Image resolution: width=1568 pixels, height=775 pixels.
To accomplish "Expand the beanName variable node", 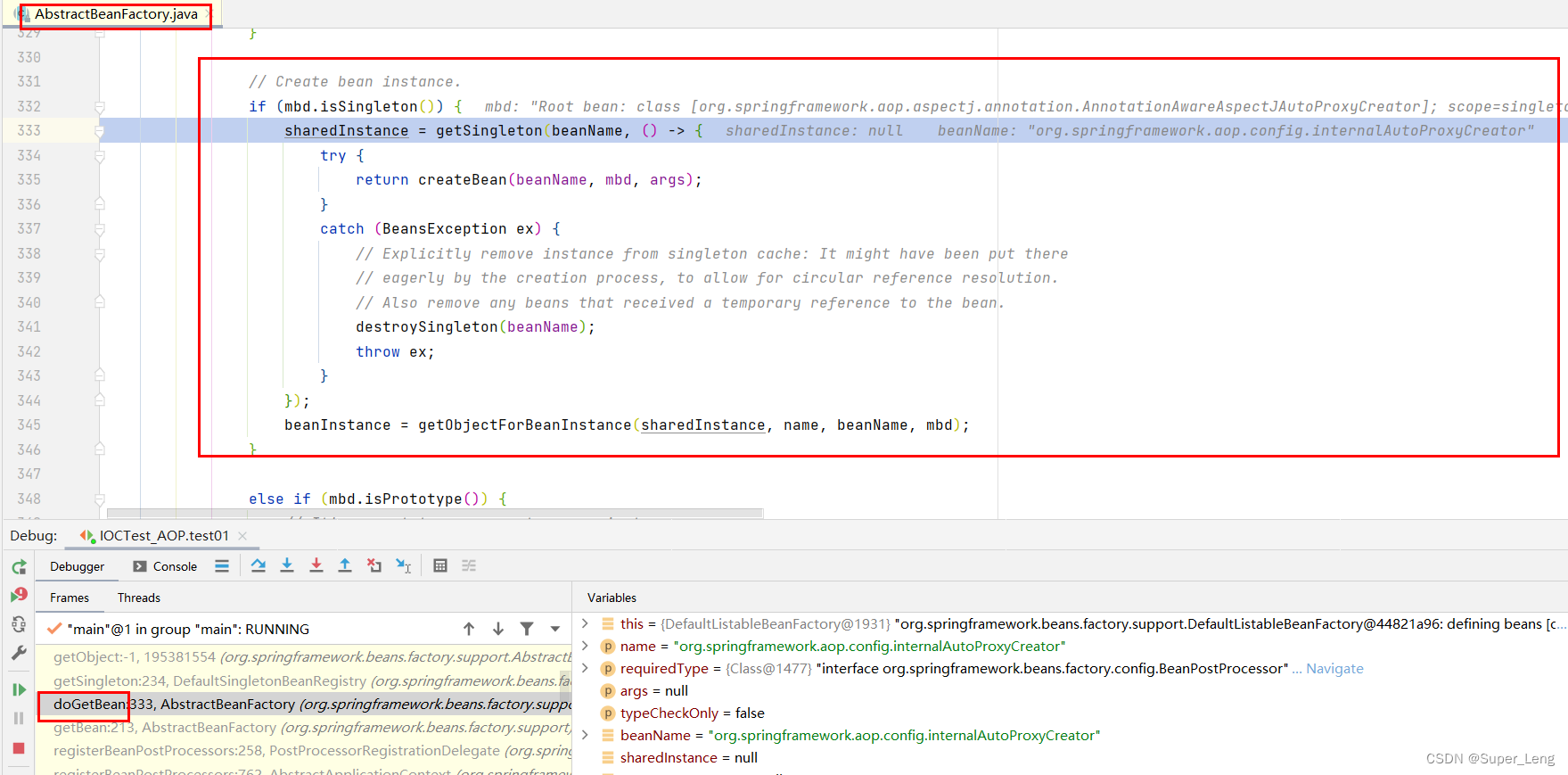I will click(585, 735).
